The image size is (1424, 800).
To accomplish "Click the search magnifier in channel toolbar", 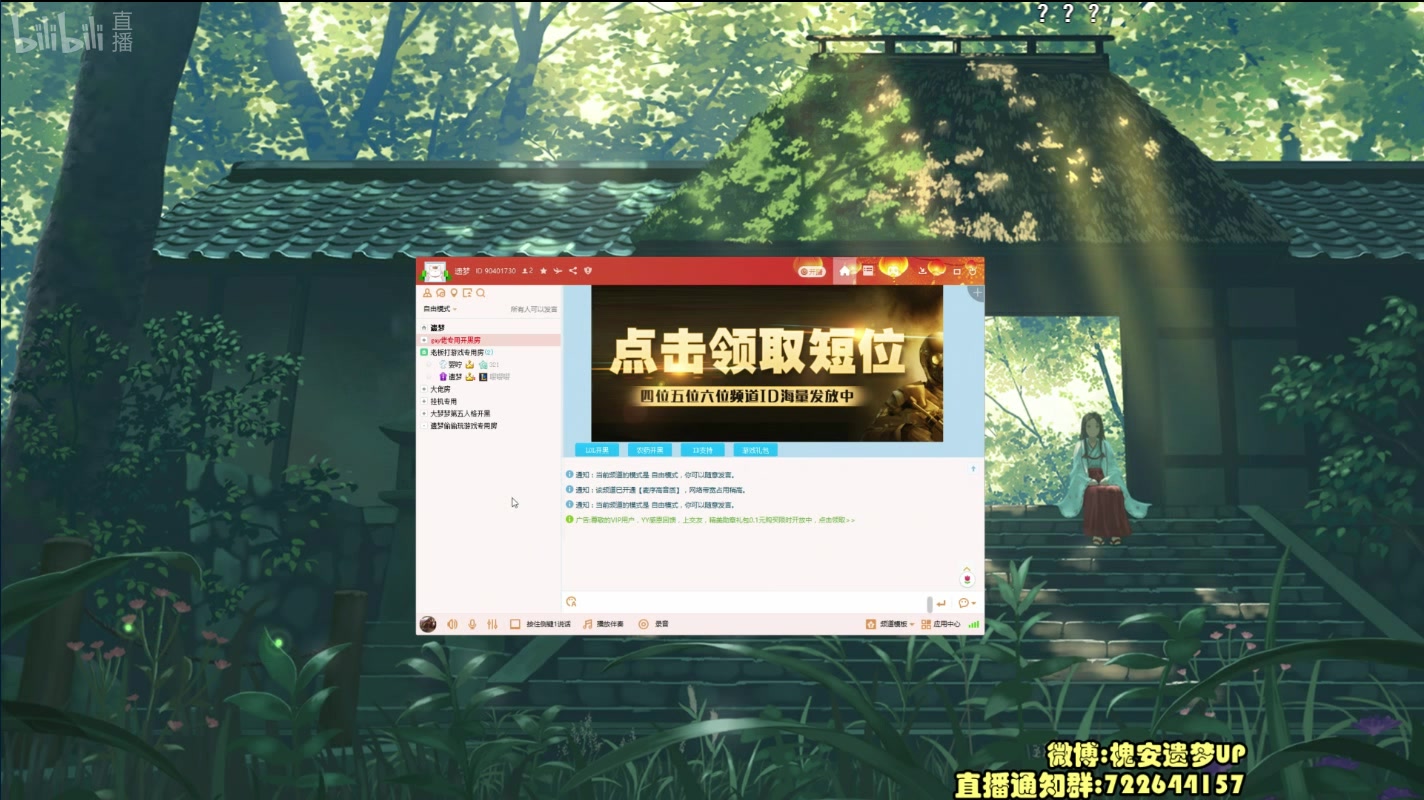I will (481, 293).
